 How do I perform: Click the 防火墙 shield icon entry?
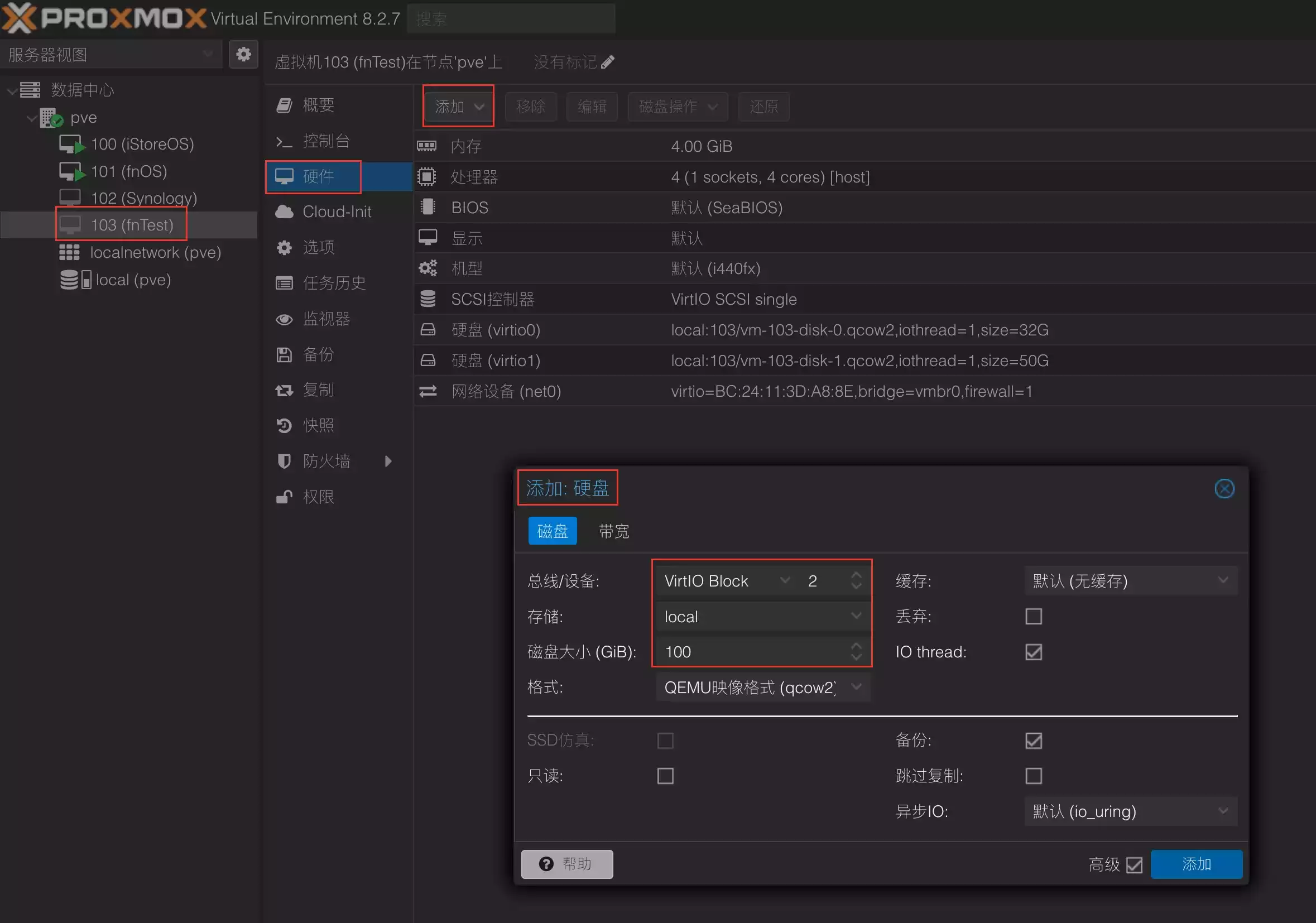pos(284,461)
